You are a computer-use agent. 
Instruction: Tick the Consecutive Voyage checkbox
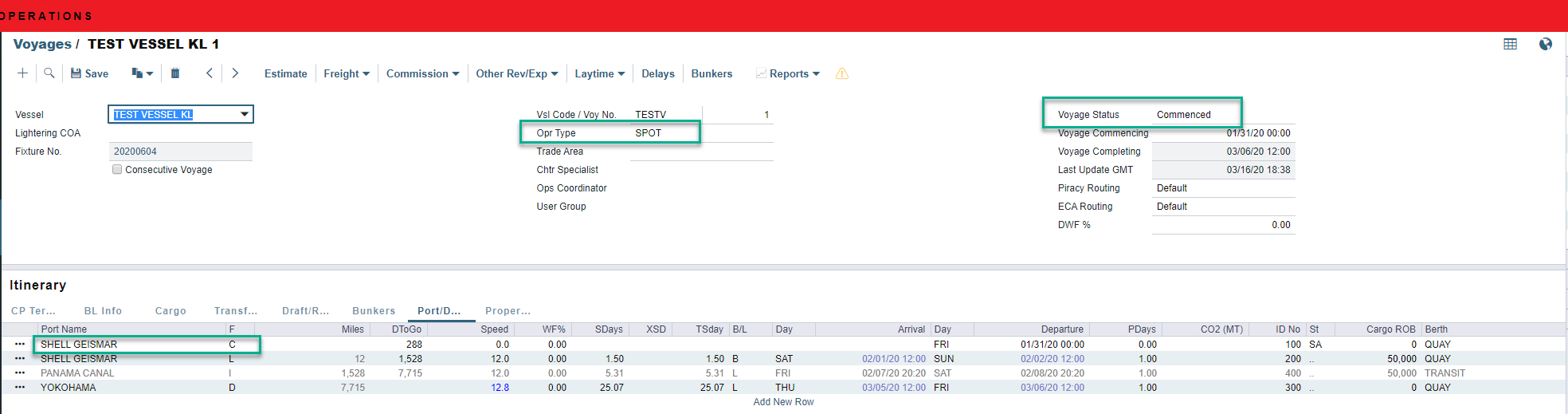(117, 170)
